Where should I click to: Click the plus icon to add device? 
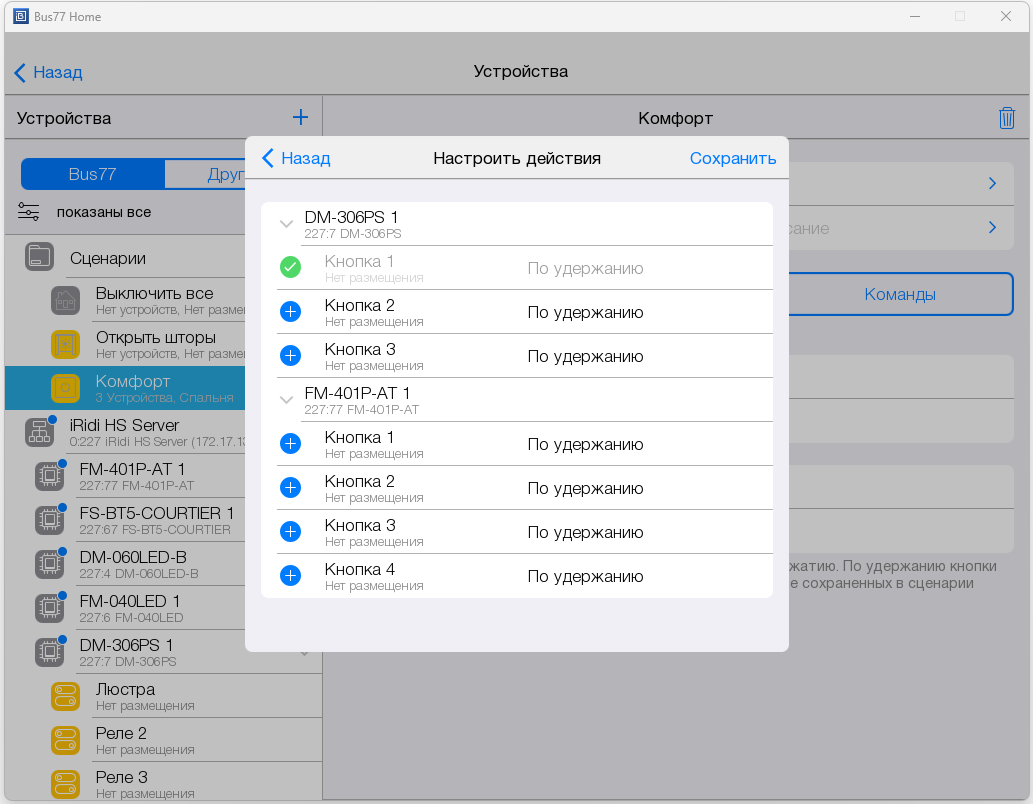(x=300, y=118)
